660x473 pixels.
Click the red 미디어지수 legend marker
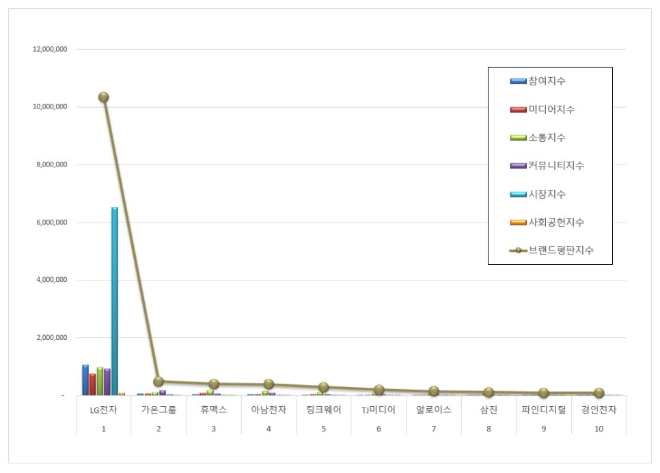pos(517,108)
